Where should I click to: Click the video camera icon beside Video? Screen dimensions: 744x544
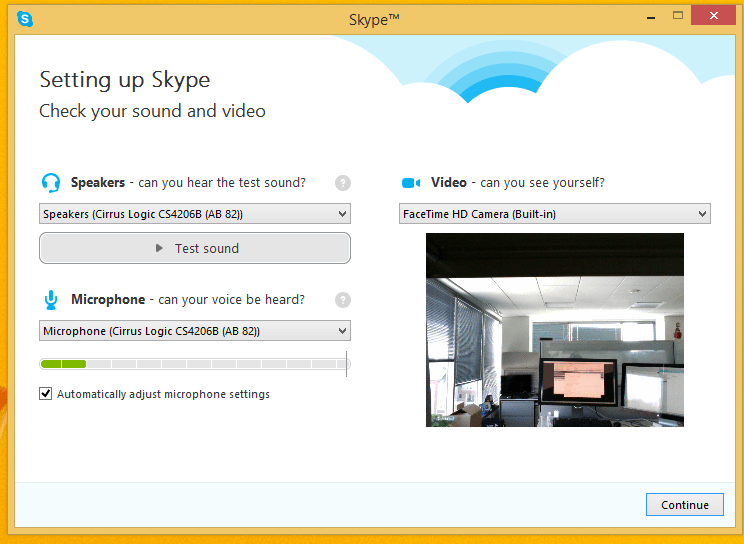(411, 183)
